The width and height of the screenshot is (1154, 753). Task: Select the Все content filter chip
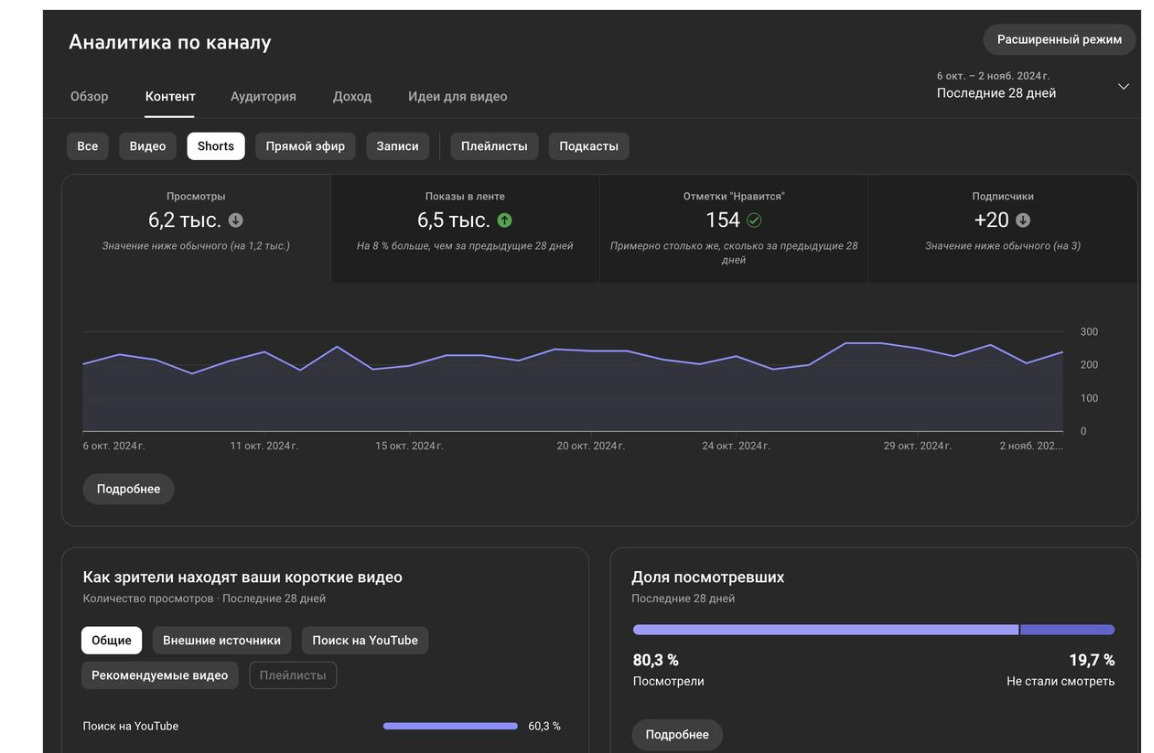click(x=88, y=146)
